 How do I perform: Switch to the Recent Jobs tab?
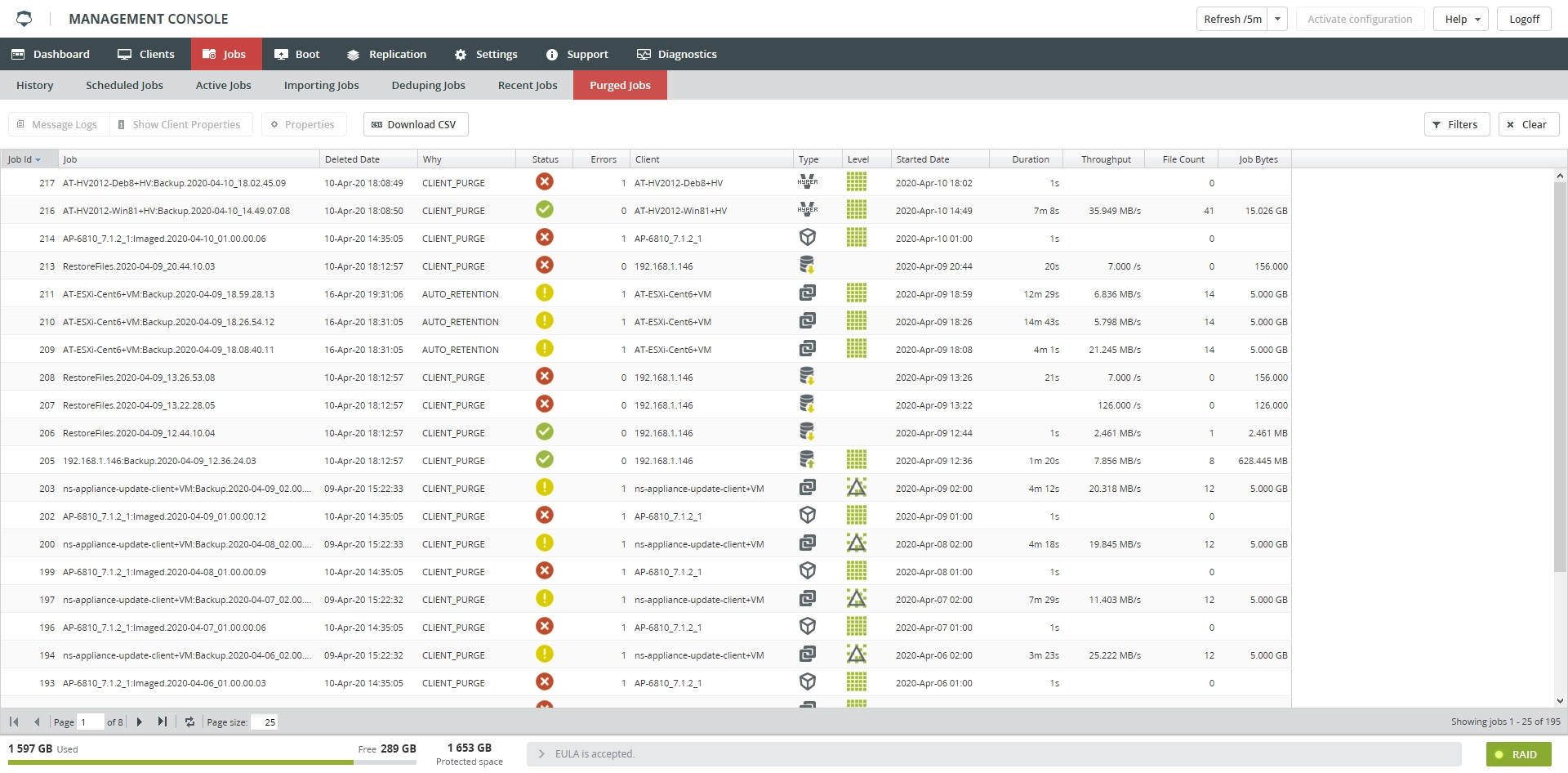tap(528, 85)
